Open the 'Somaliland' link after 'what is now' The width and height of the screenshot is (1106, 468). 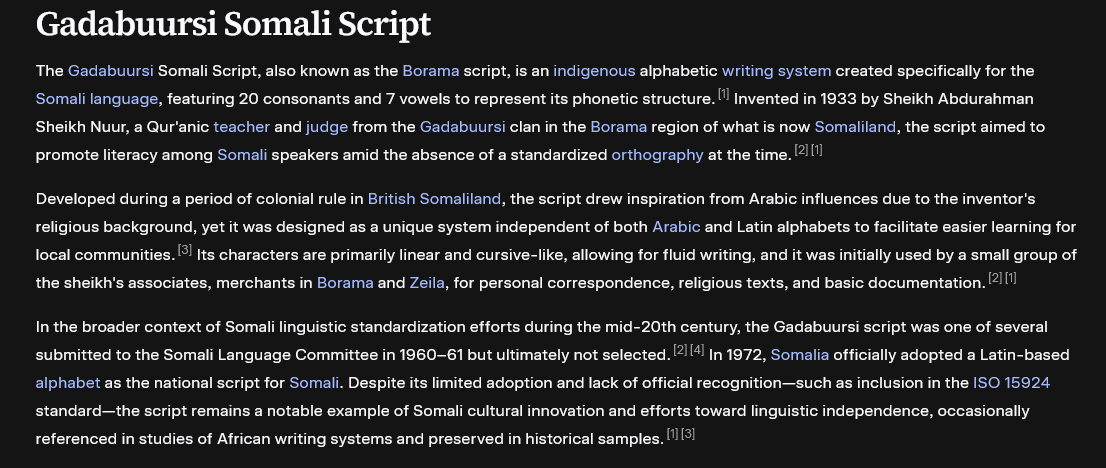855,127
